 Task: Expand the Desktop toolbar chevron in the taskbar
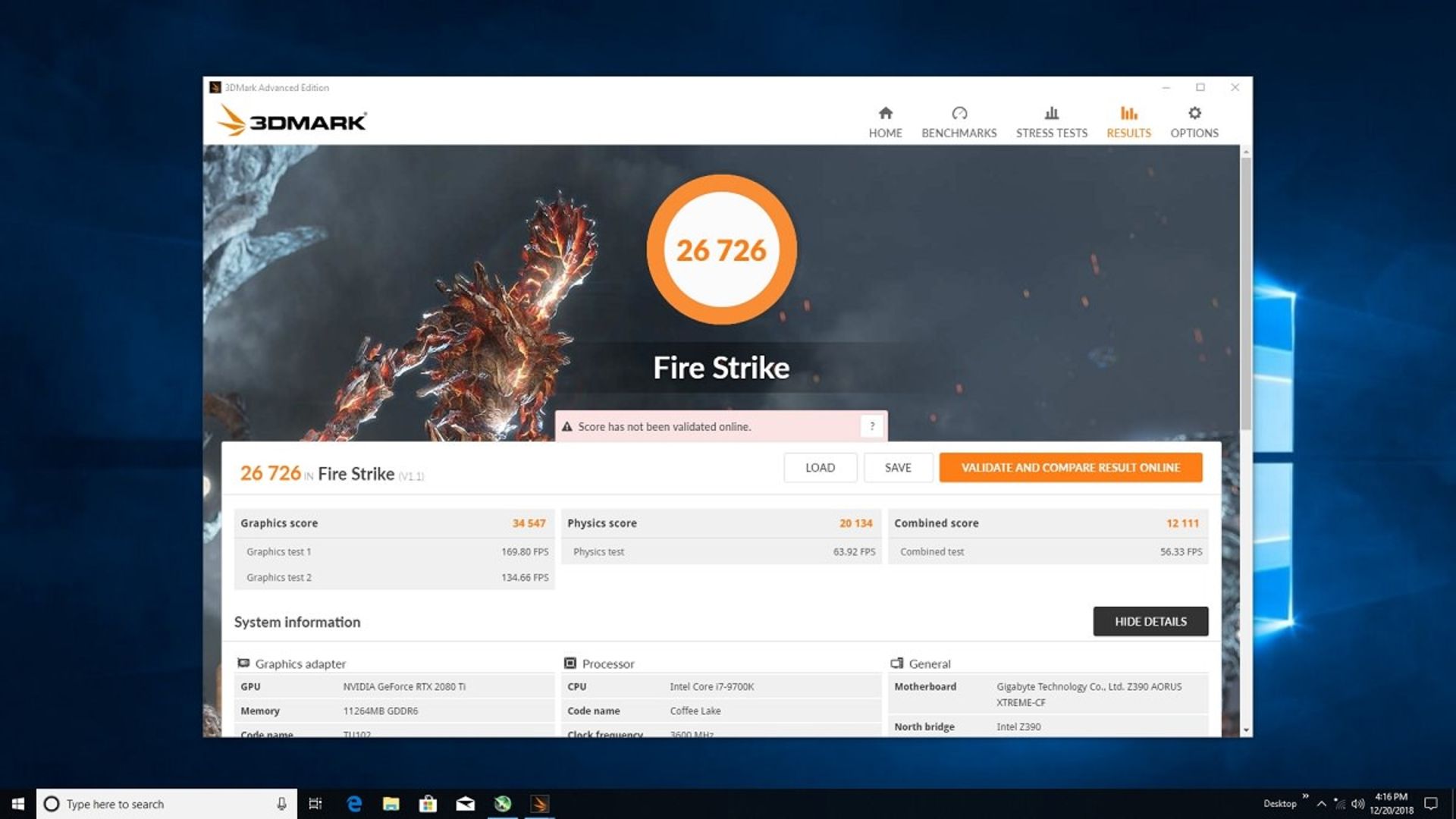tap(1305, 796)
